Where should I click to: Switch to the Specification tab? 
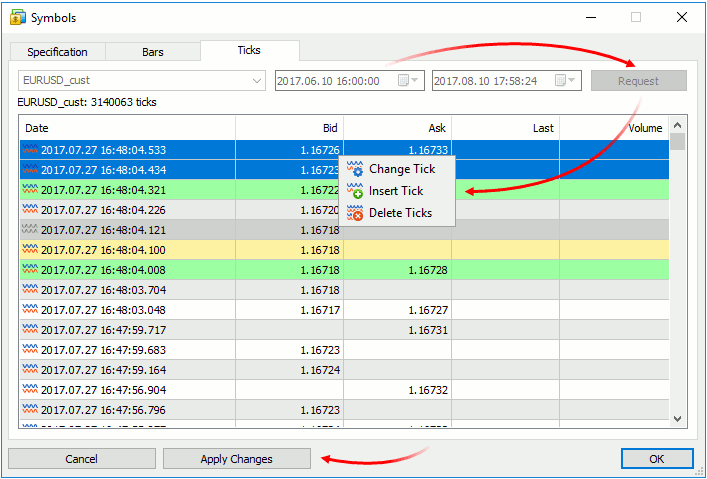pyautogui.click(x=57, y=52)
